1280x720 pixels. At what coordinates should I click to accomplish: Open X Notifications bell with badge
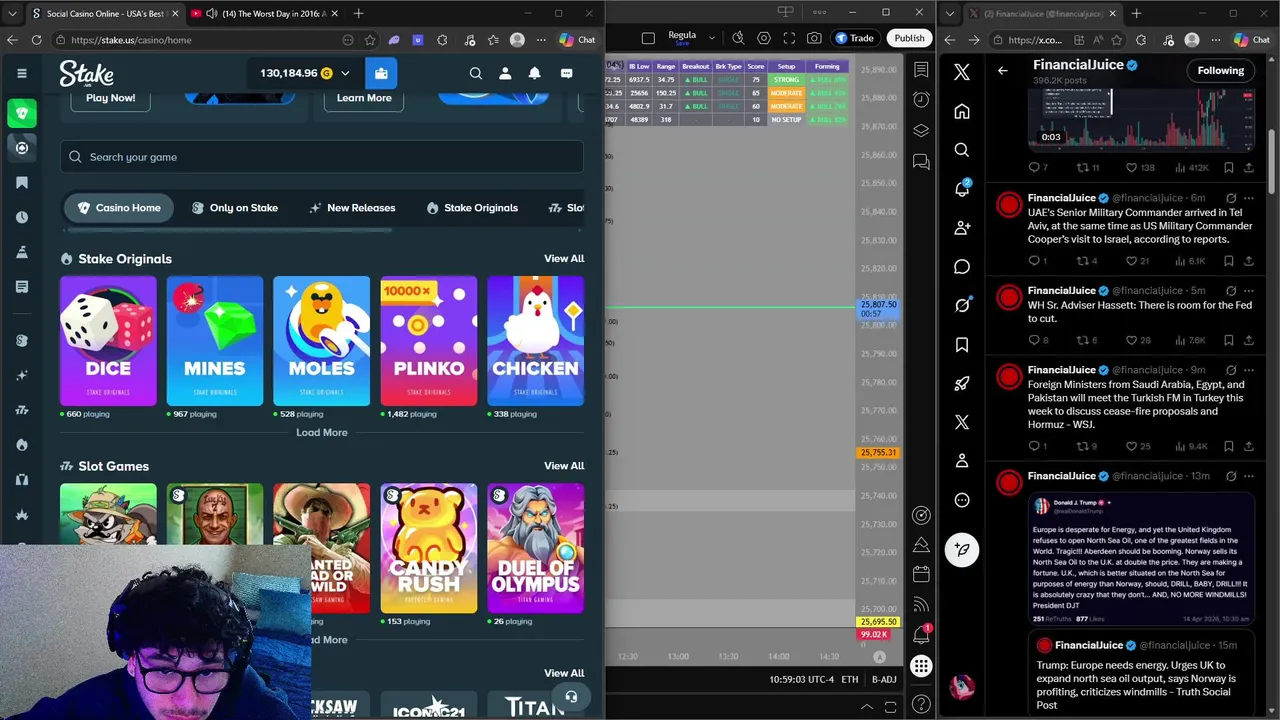click(x=962, y=188)
